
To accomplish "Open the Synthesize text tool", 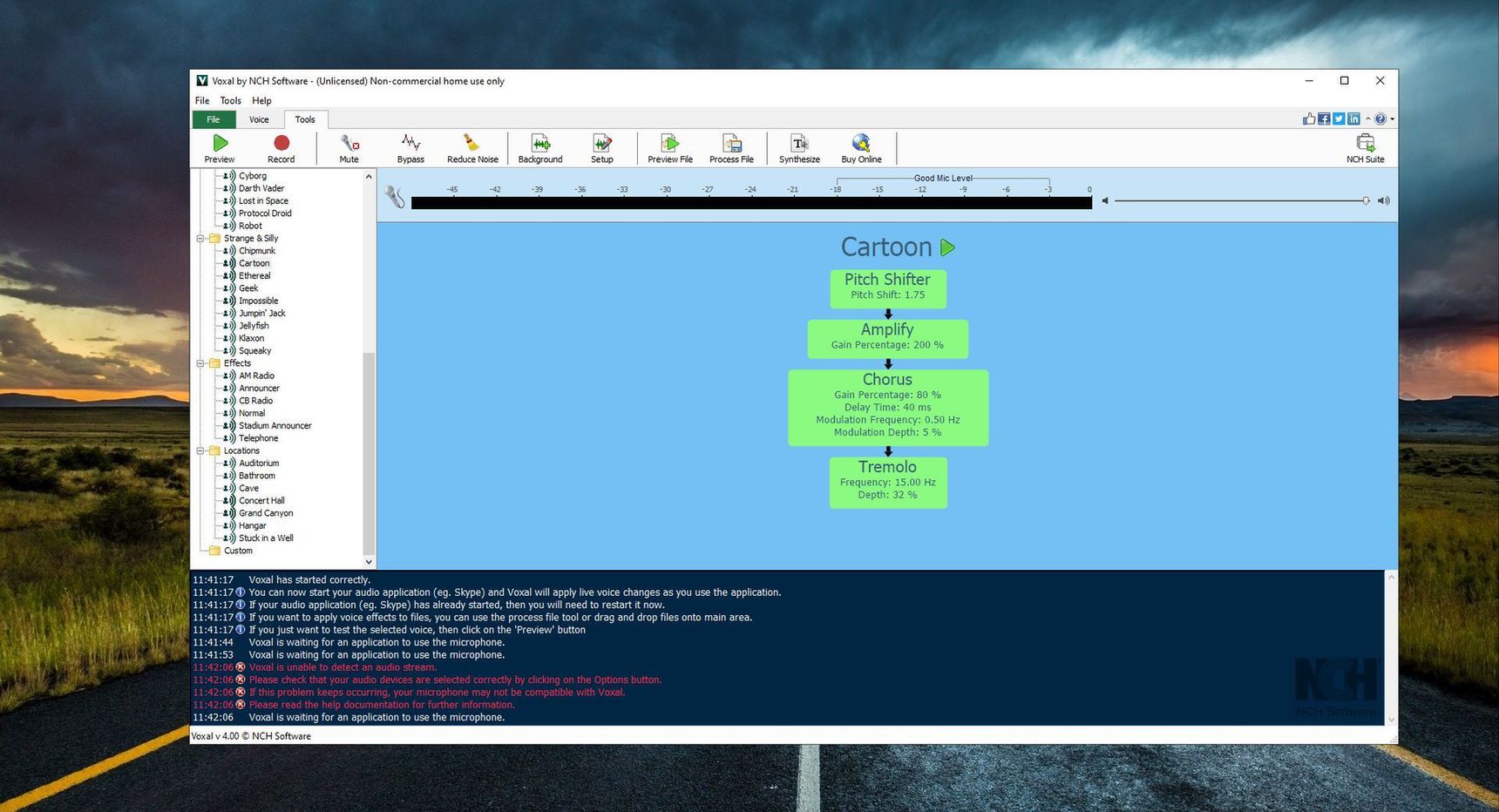I will coord(799,148).
